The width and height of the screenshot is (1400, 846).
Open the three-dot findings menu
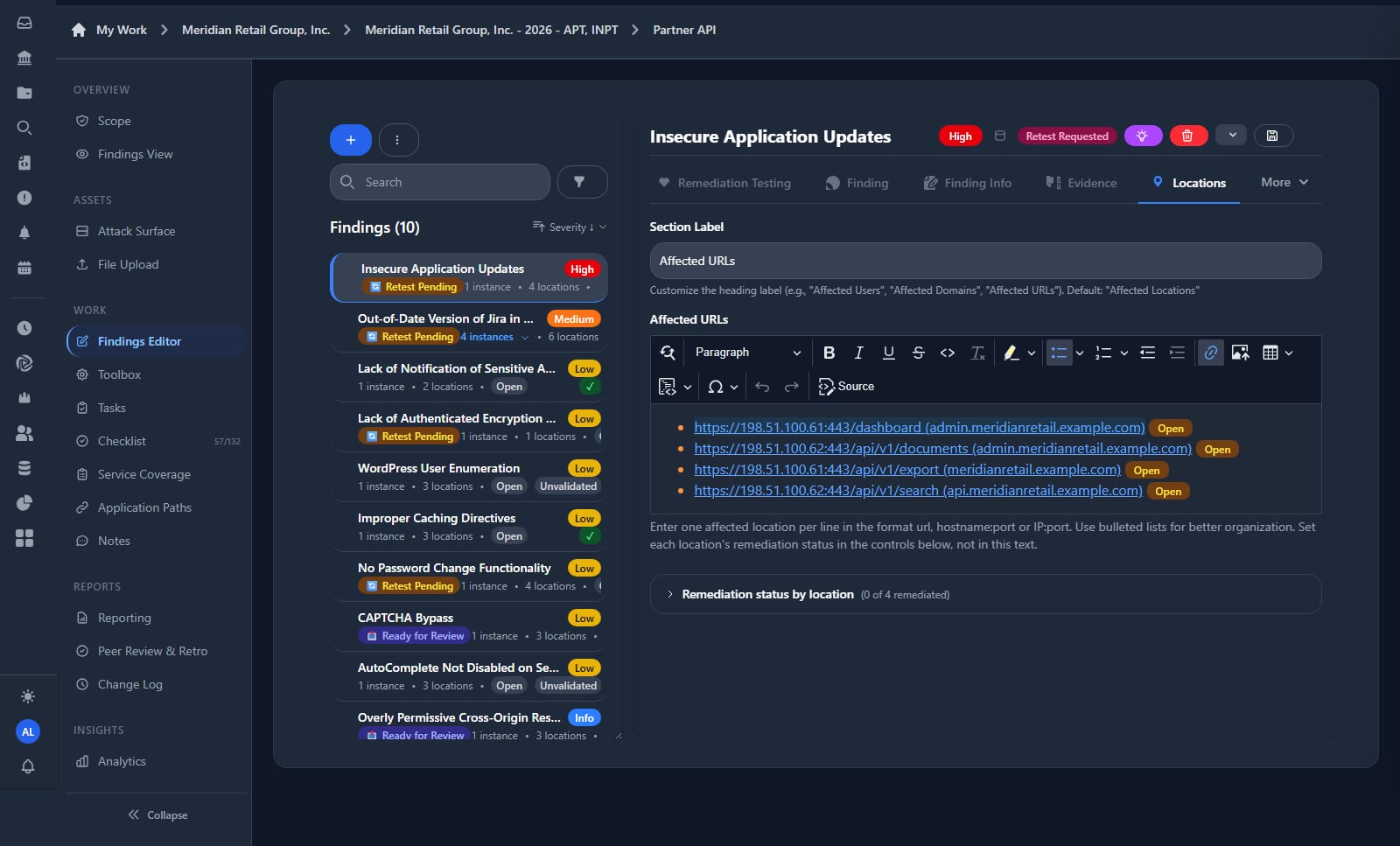398,140
